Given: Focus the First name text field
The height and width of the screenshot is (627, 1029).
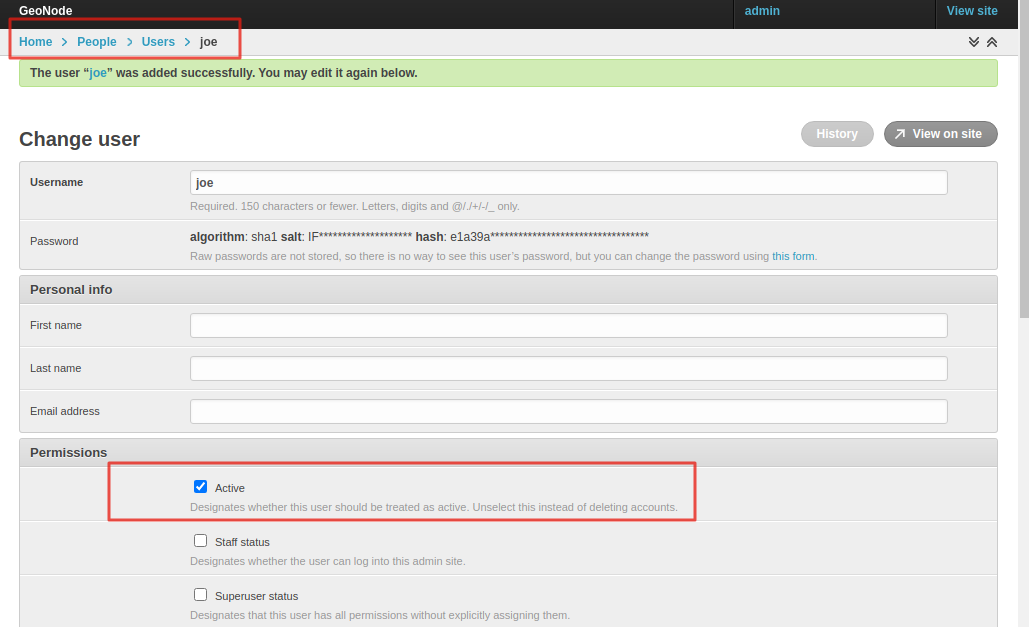Looking at the screenshot, I should pyautogui.click(x=568, y=326).
